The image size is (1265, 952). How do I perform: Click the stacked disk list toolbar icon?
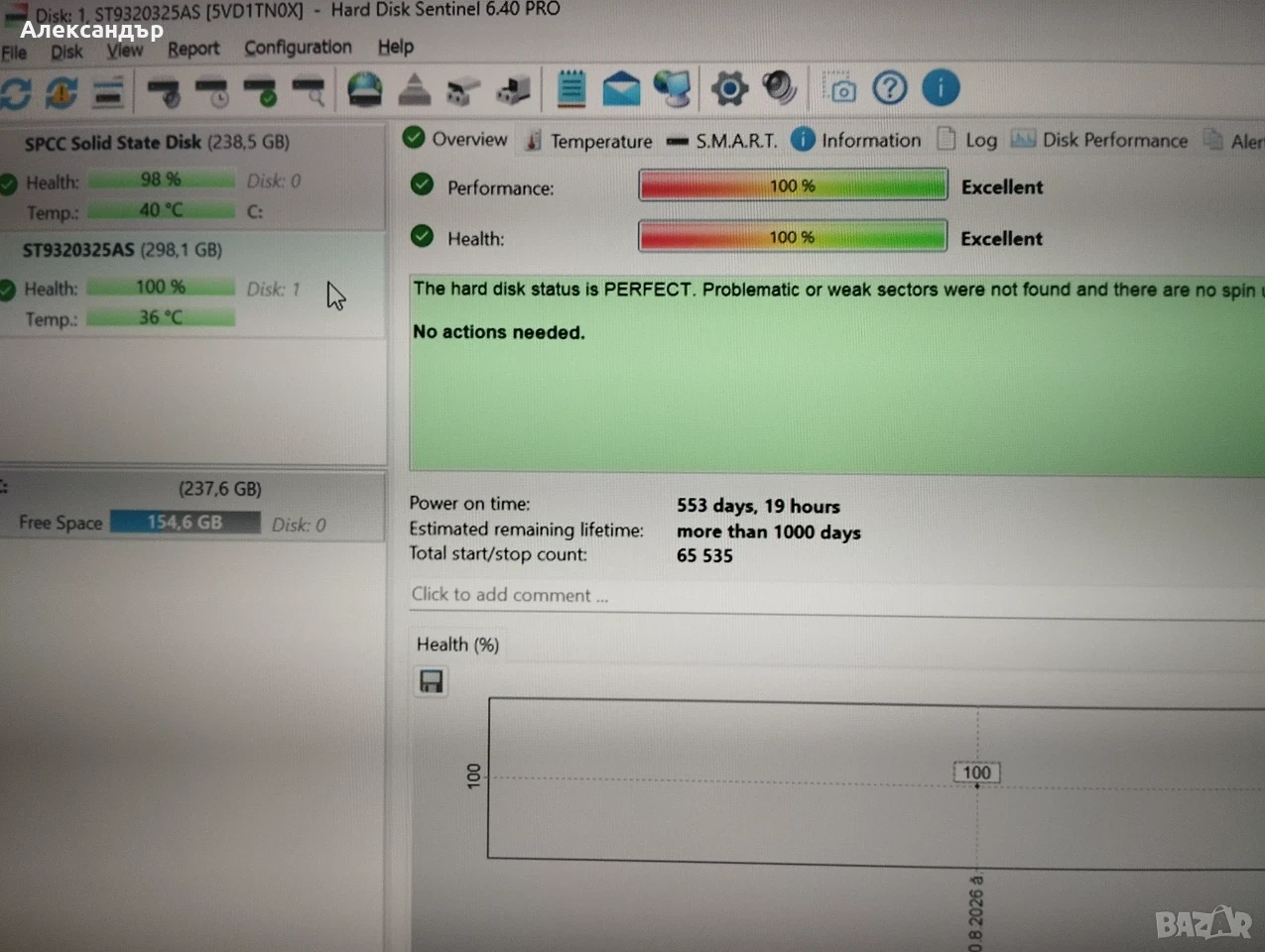[x=108, y=93]
